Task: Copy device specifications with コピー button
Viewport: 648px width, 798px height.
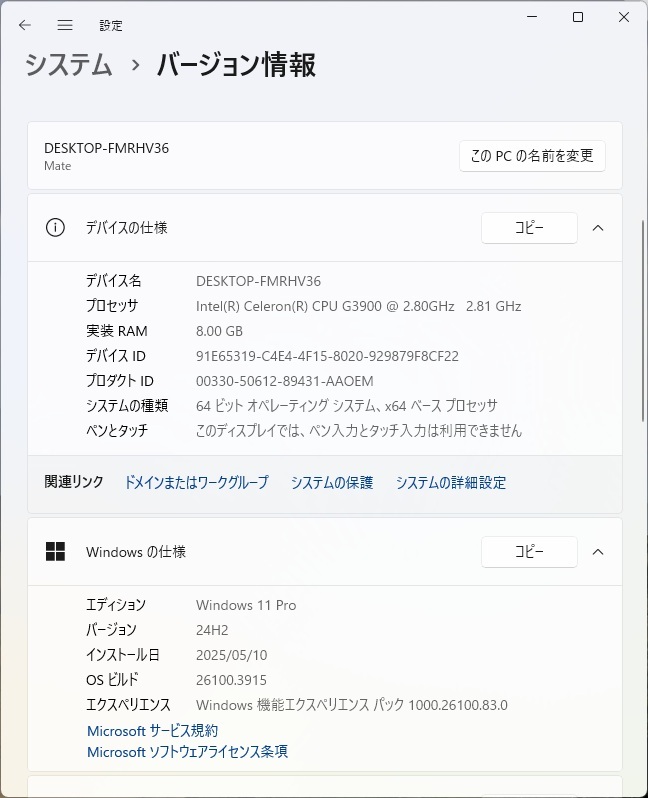Action: coord(529,227)
